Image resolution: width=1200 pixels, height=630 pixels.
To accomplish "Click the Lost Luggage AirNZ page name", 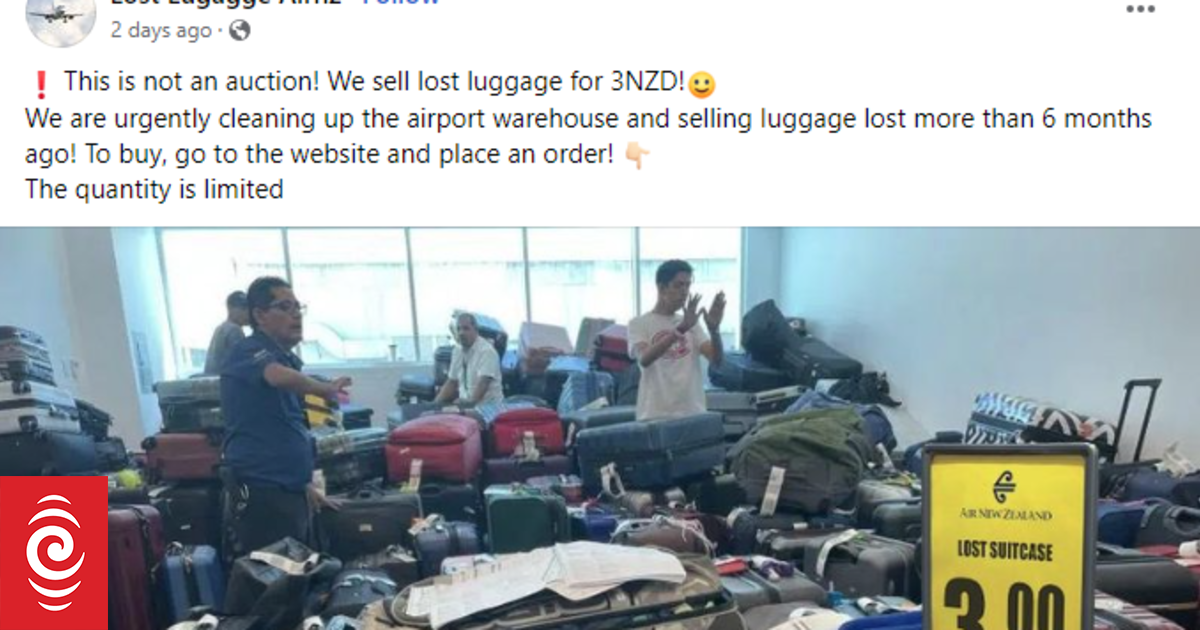I will point(227,3).
